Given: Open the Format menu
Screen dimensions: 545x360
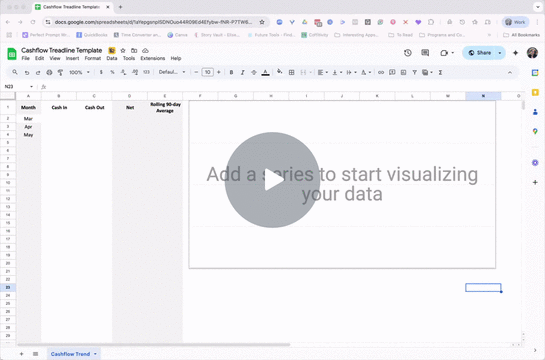Looking at the screenshot, I should point(93,58).
